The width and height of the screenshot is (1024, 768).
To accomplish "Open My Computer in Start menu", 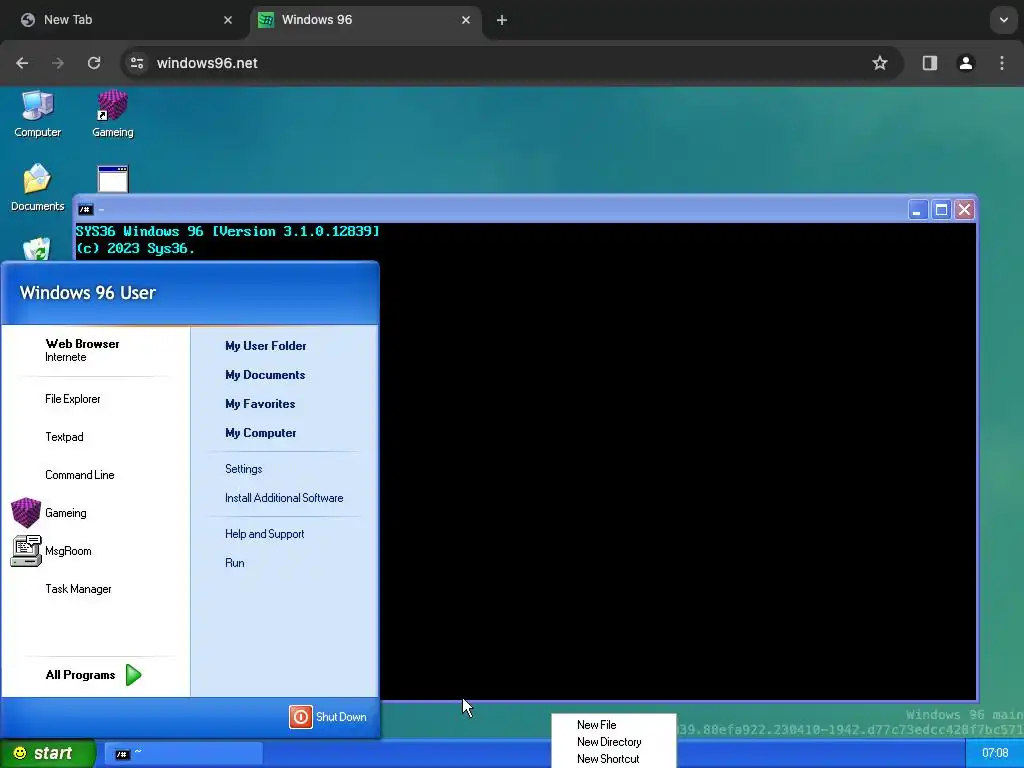I will 261,433.
